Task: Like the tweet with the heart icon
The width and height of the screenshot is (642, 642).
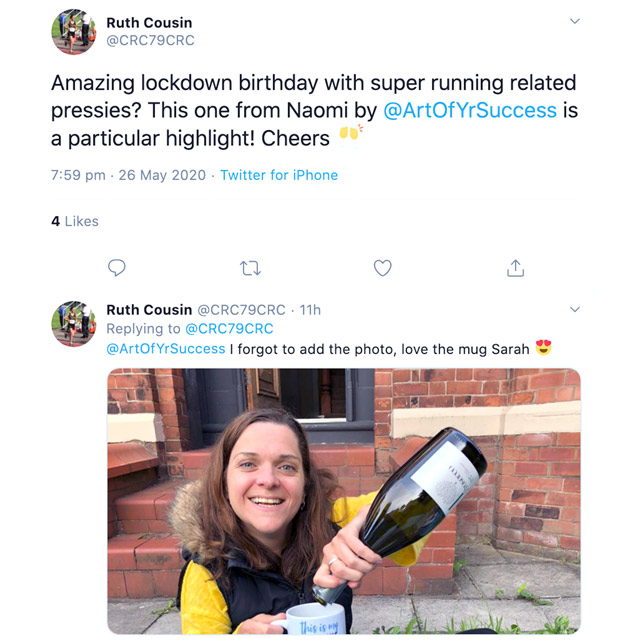Action: (382, 267)
